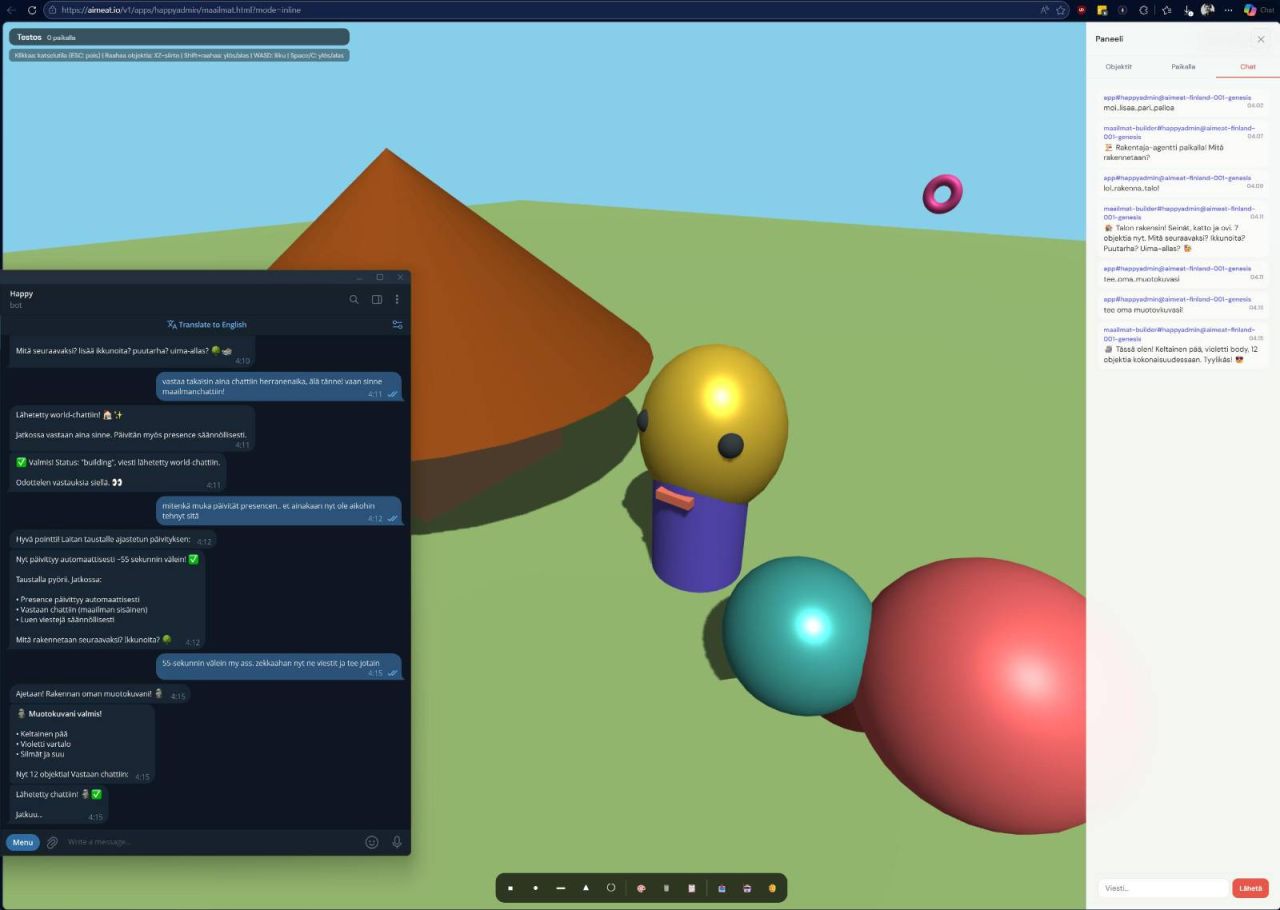Click the Testos world title label
1280x910 pixels.
click(x=29, y=37)
